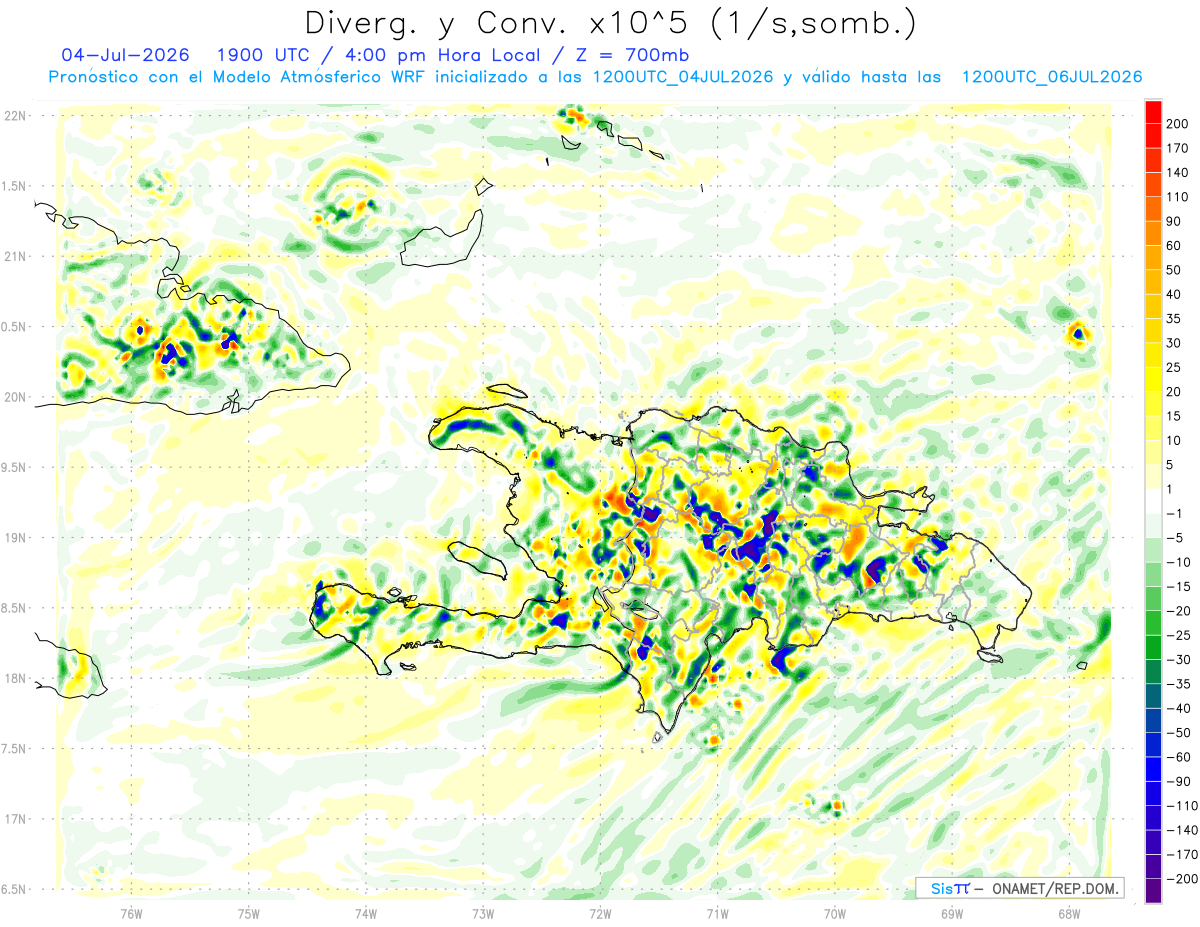Click the "1200UTC_06JUL2026" valid-until time

(x=1052, y=77)
